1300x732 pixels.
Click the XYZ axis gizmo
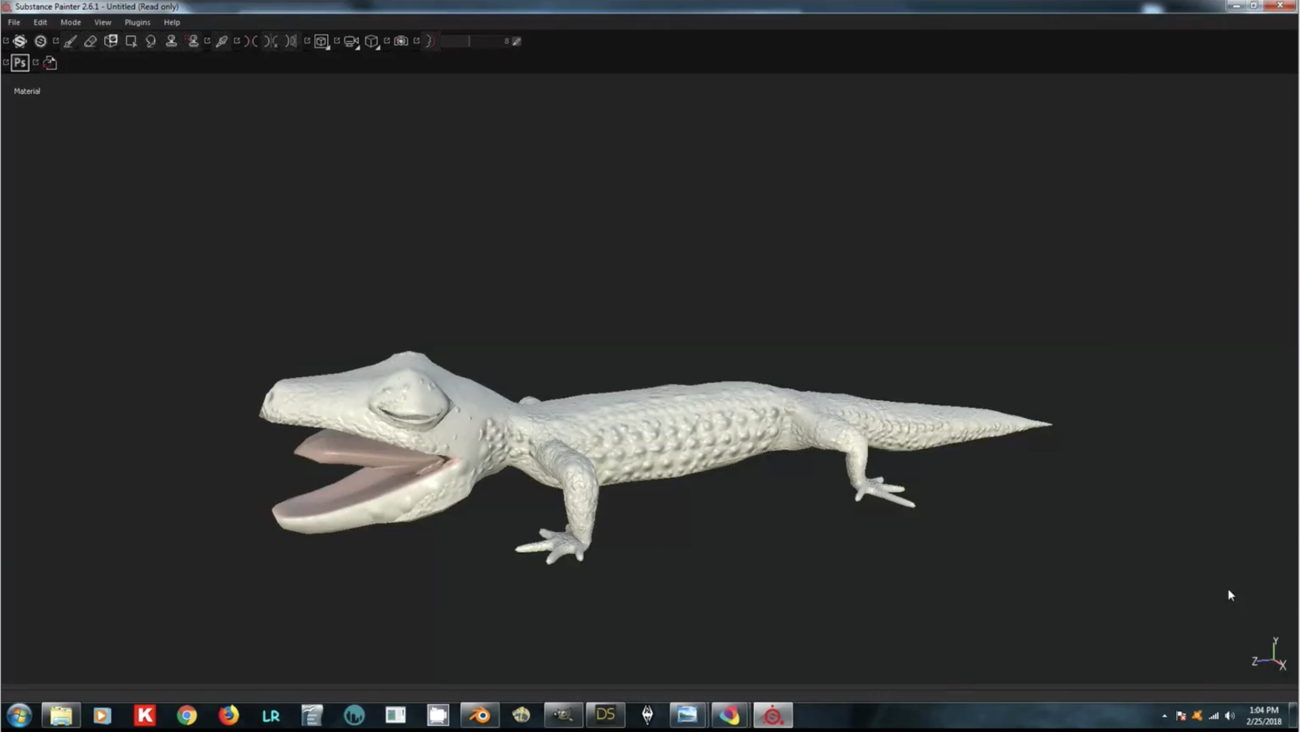(x=1270, y=655)
